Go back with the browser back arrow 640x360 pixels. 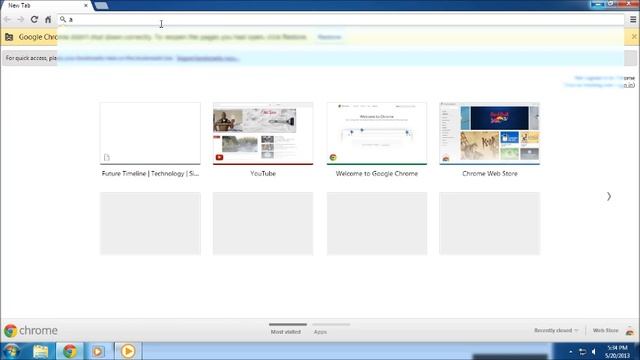pyautogui.click(x=7, y=19)
